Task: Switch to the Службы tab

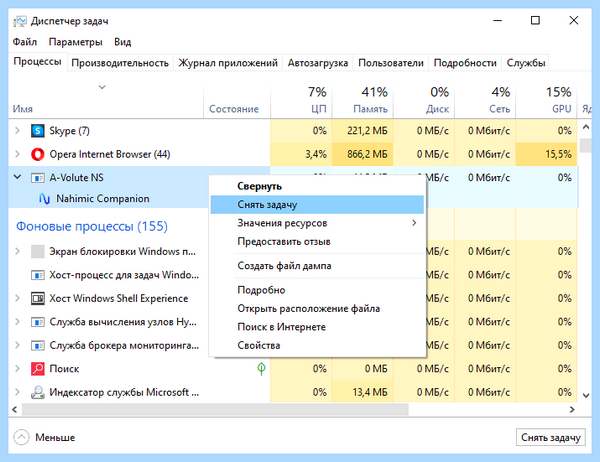Action: pyautogui.click(x=526, y=63)
